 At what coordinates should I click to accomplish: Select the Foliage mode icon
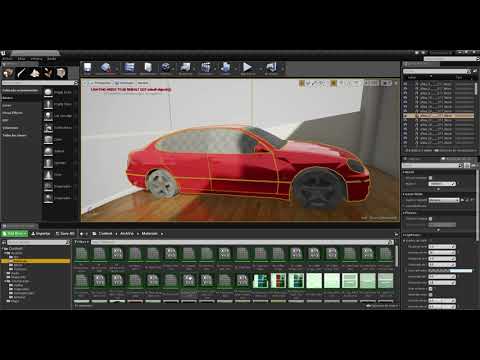click(x=48, y=73)
